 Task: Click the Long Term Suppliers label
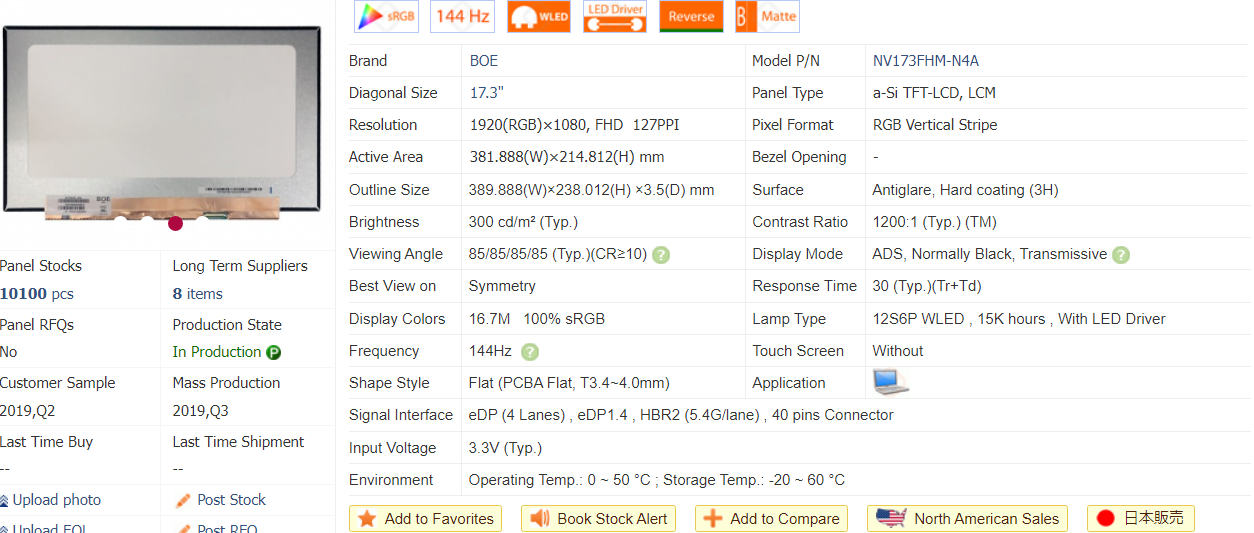tap(240, 266)
